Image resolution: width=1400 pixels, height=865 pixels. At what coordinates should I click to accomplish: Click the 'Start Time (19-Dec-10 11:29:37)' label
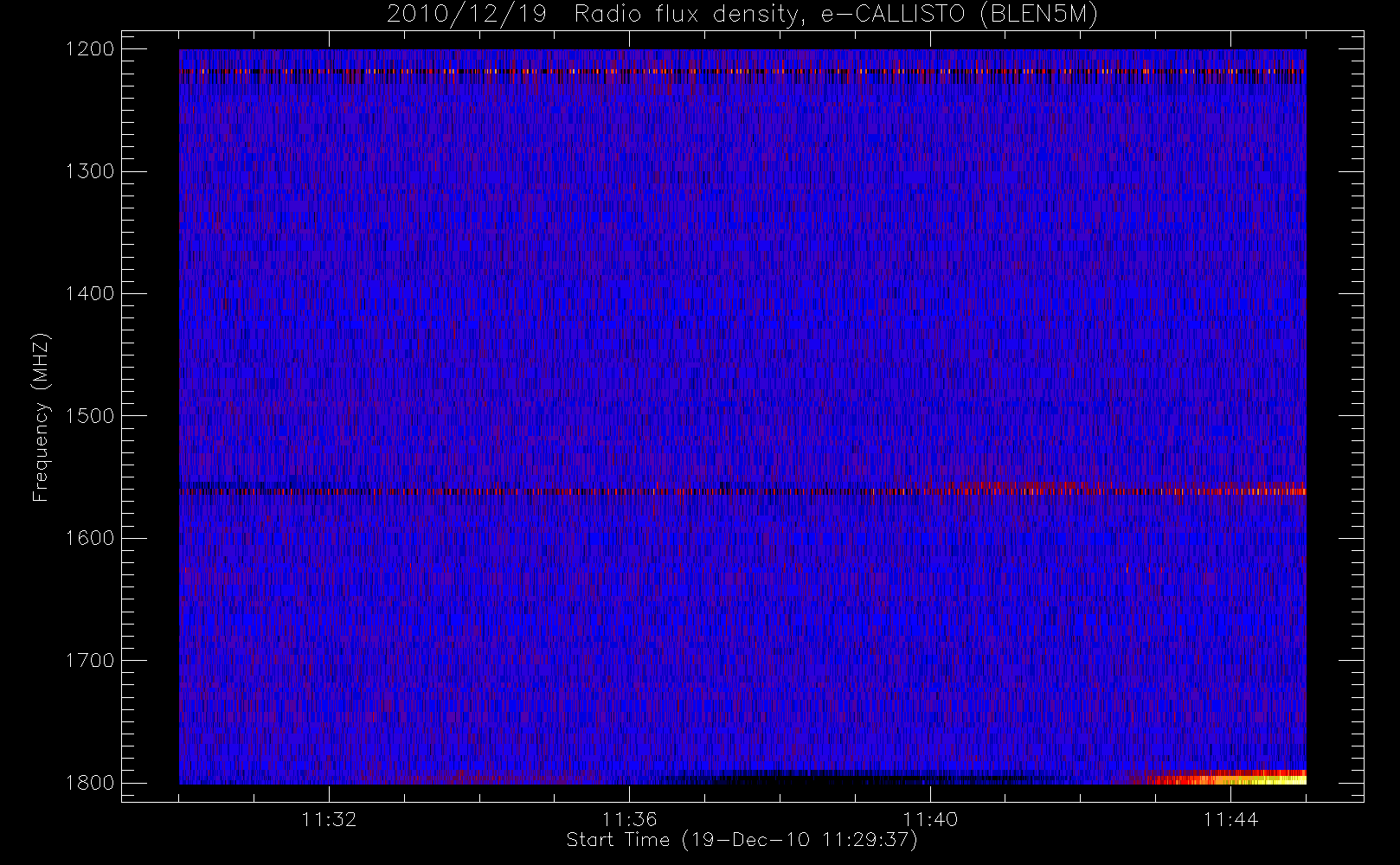click(x=742, y=840)
